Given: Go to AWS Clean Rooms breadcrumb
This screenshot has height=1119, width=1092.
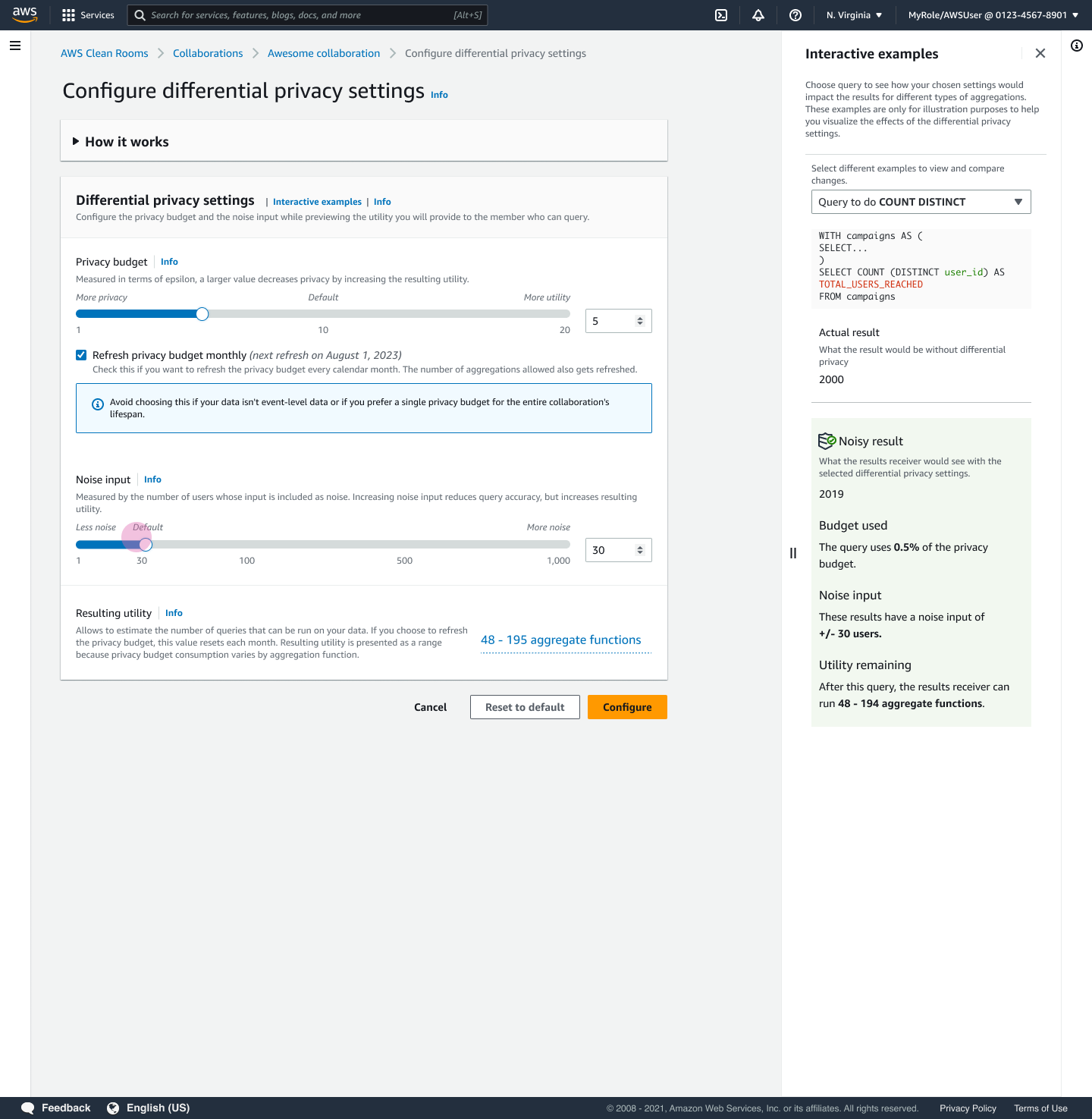Looking at the screenshot, I should (x=105, y=53).
